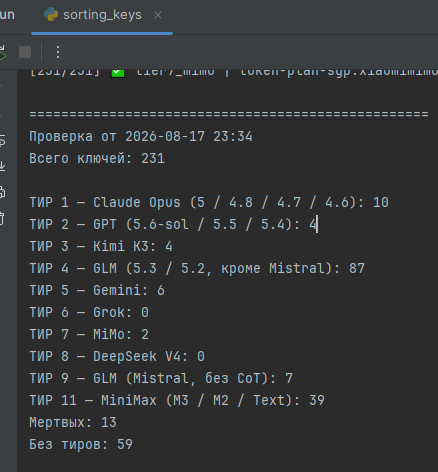
Task: Click the Python icon on sorting_keys tab
Action: point(51,15)
